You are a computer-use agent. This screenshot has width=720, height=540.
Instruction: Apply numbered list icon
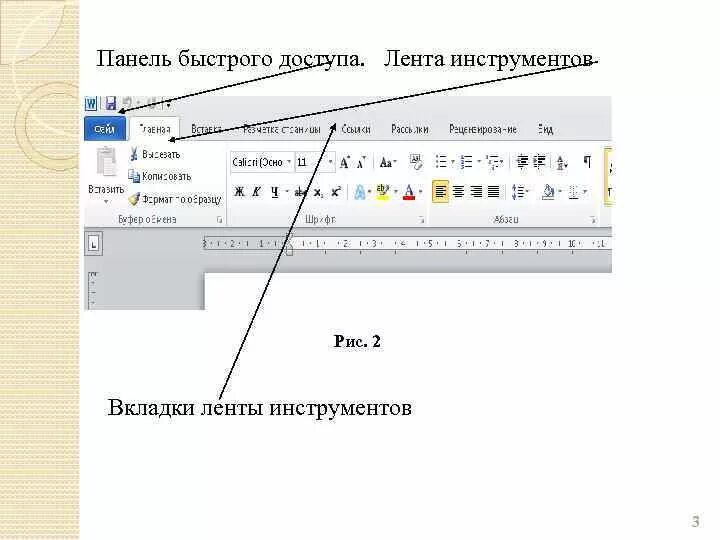pyautogui.click(x=467, y=162)
